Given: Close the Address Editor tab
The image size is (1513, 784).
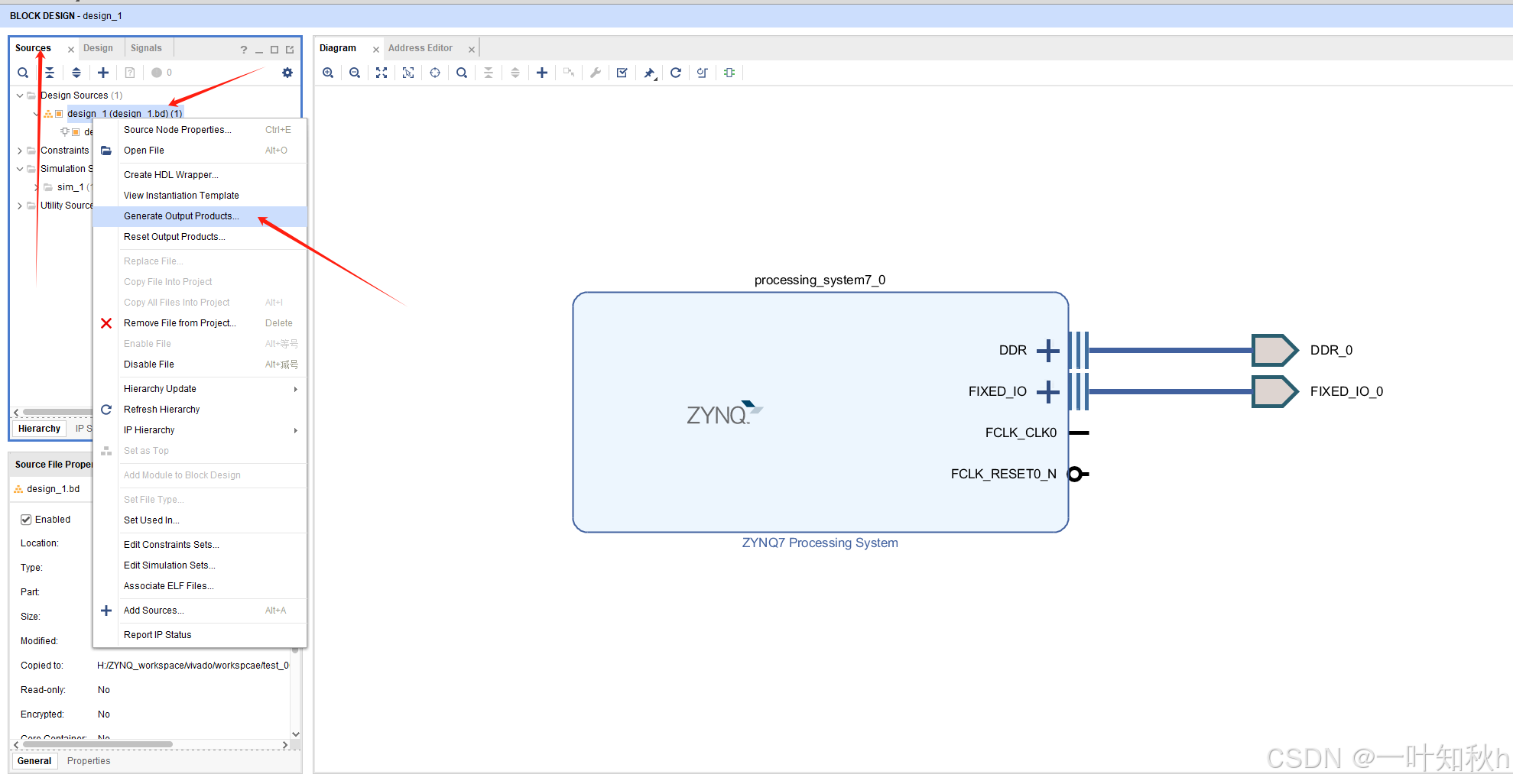Looking at the screenshot, I should pyautogui.click(x=472, y=50).
